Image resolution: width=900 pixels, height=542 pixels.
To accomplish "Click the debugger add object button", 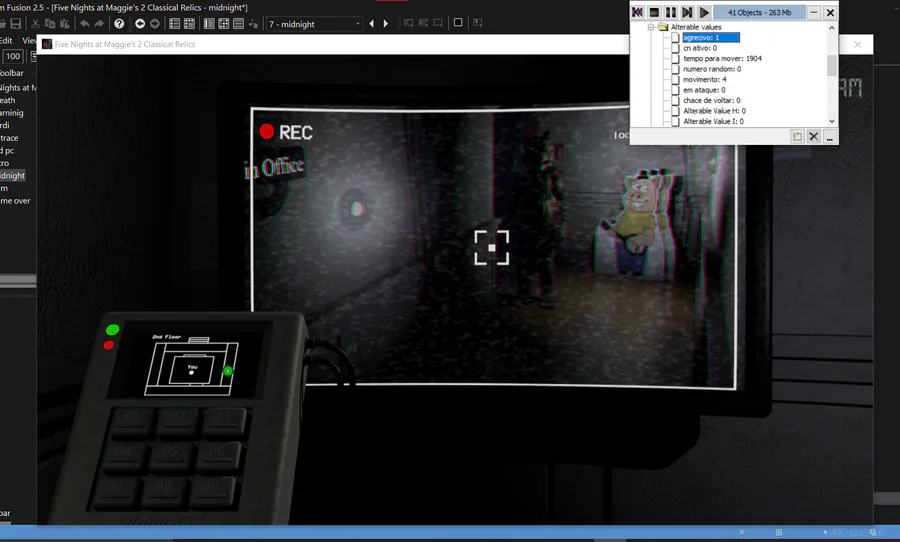I will pyautogui.click(x=797, y=137).
